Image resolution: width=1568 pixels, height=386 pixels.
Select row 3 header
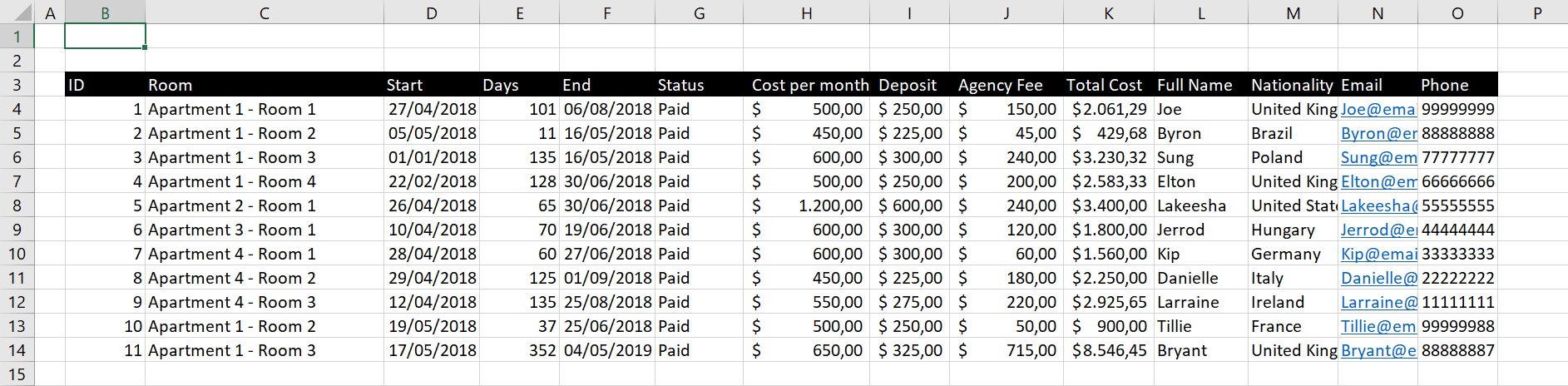17,85
